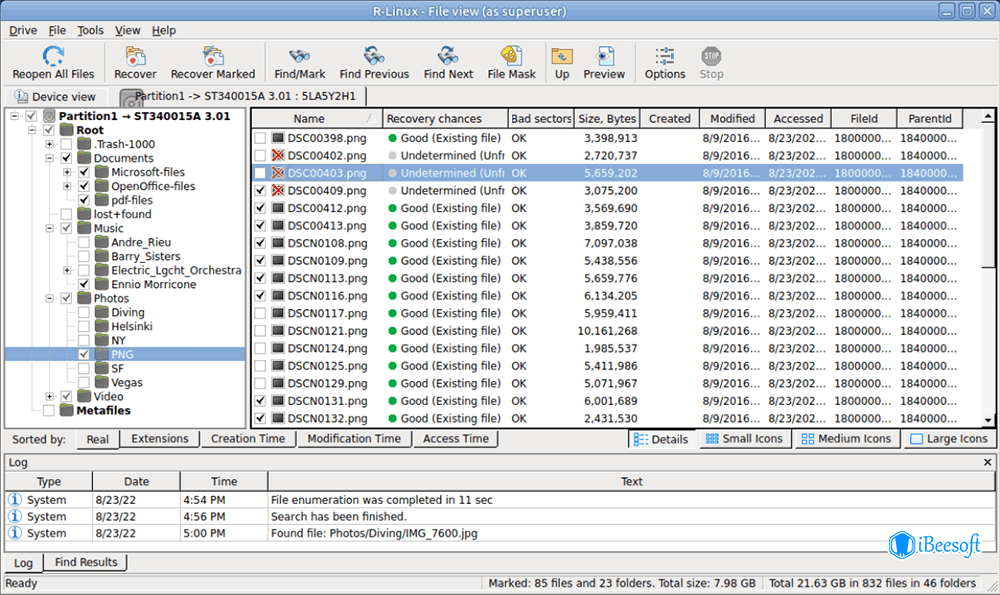
Task: Mark the DSCN0117.png checkbox
Action: [260, 313]
